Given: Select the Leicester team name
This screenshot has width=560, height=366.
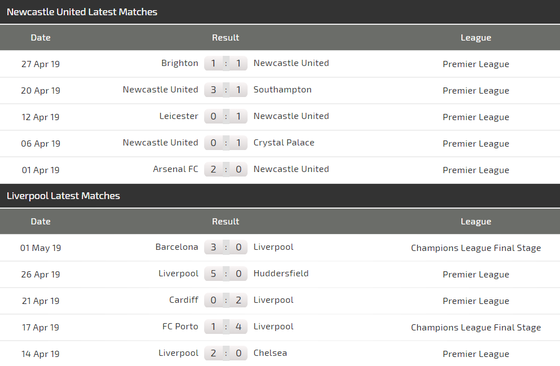Looking at the screenshot, I should click(x=179, y=116).
